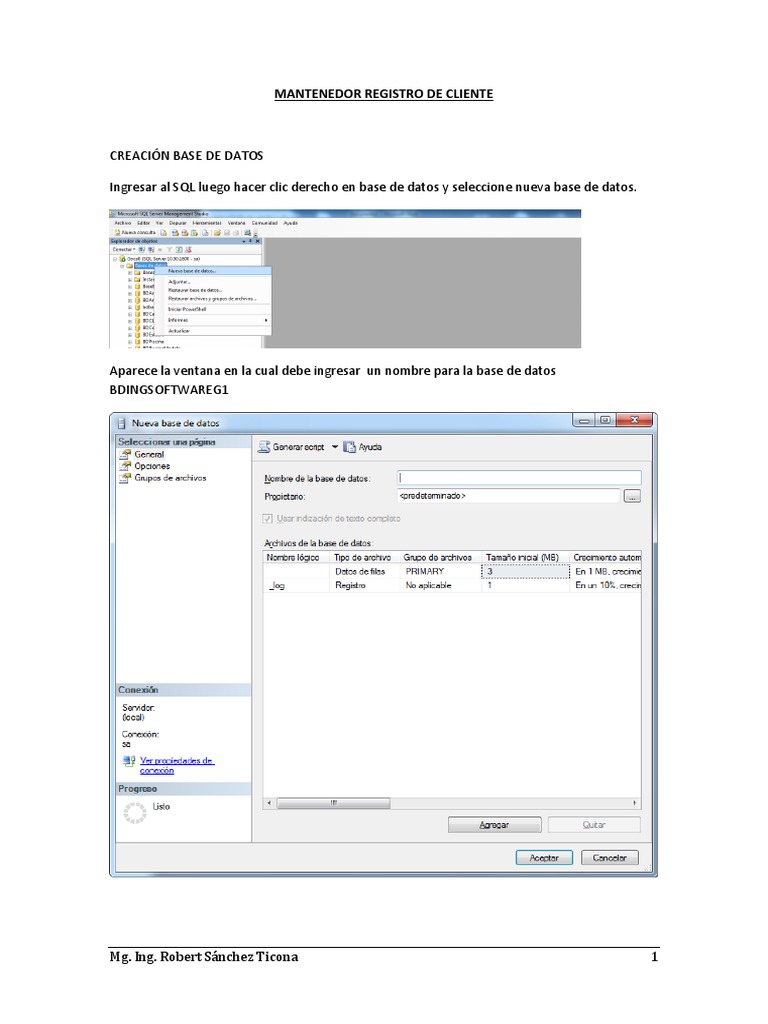Open the Generar script dropdown arrow
Viewport: 768px width, 1024px height.
[x=335, y=447]
